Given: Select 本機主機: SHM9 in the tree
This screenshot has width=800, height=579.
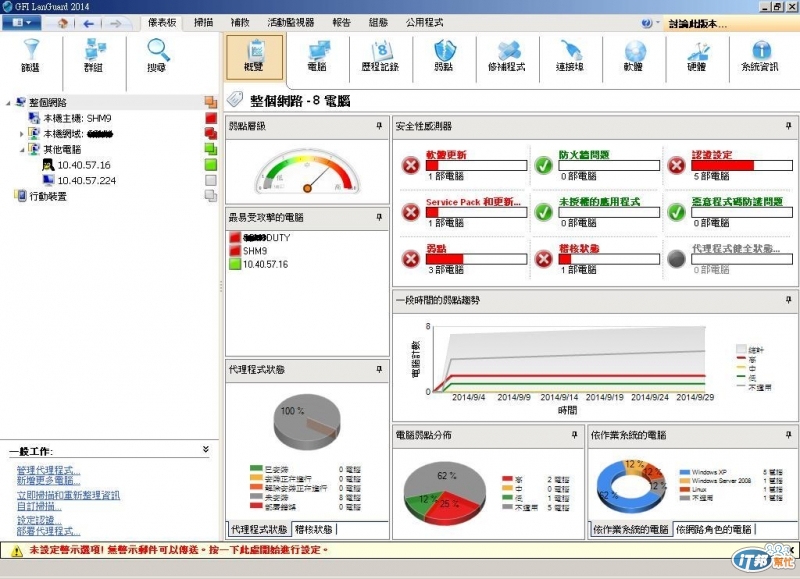Looking at the screenshot, I should pos(77,118).
